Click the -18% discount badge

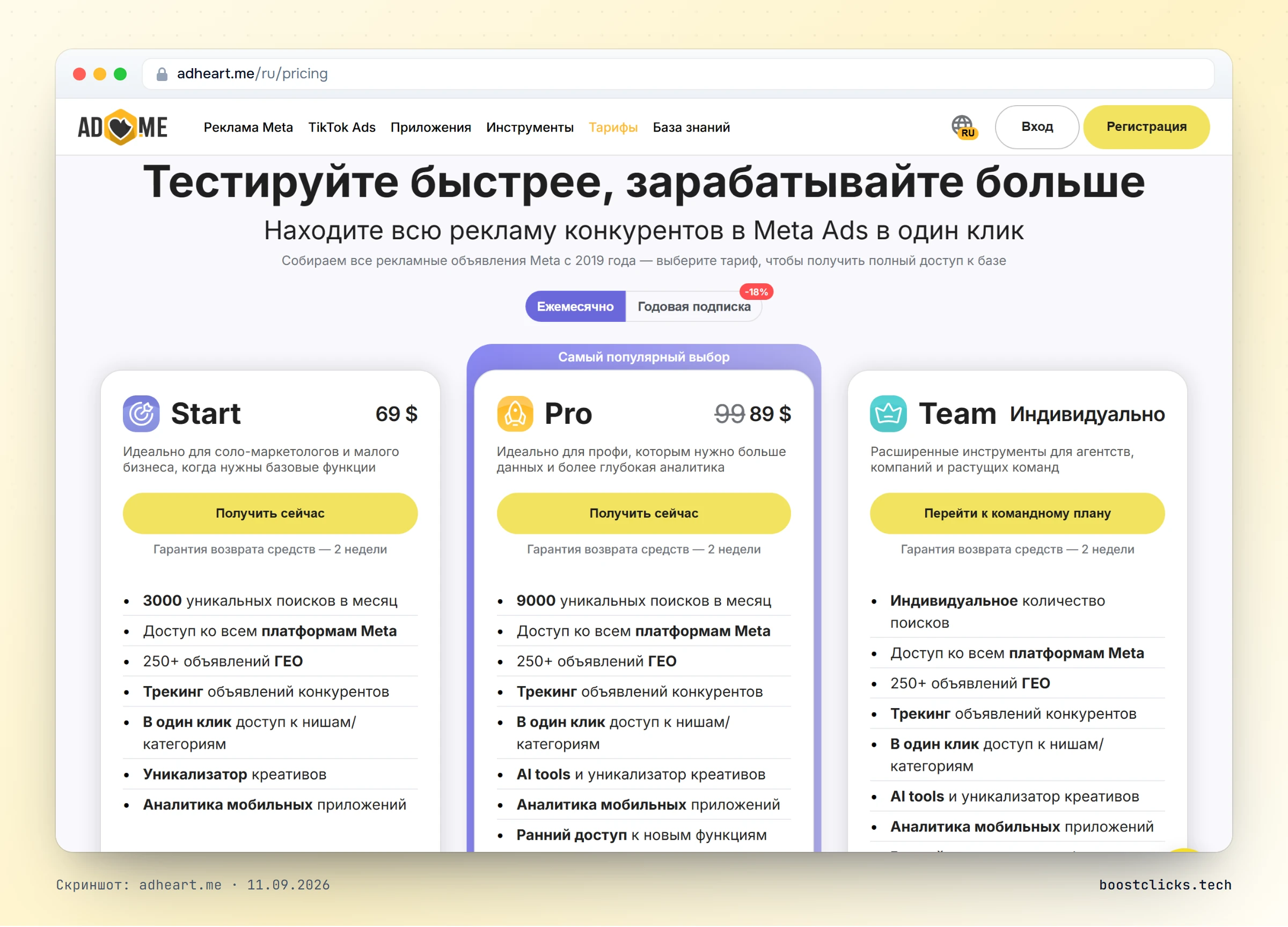click(x=757, y=292)
